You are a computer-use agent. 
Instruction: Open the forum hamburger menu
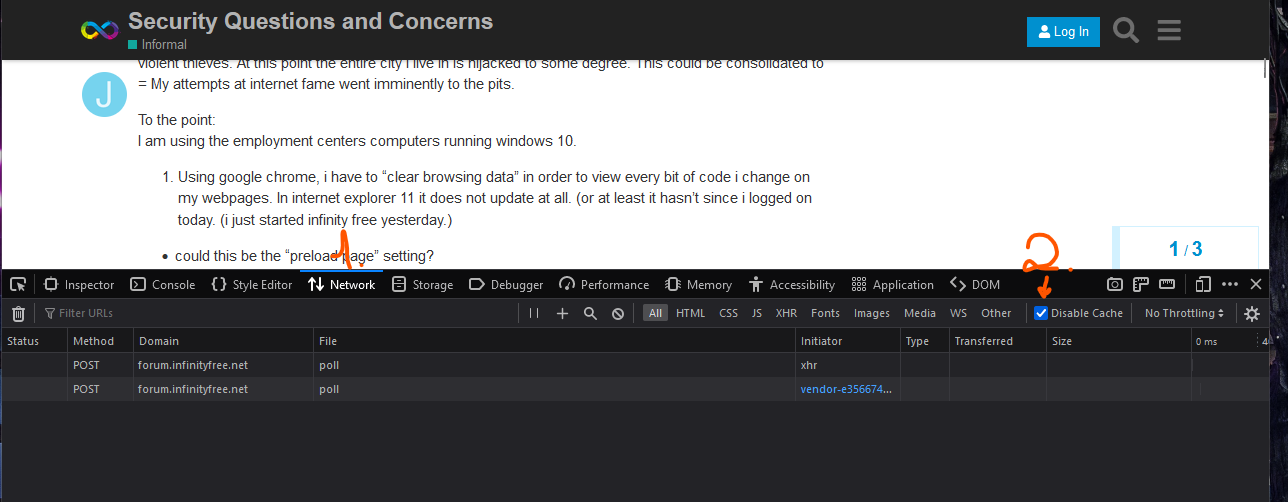(1169, 32)
